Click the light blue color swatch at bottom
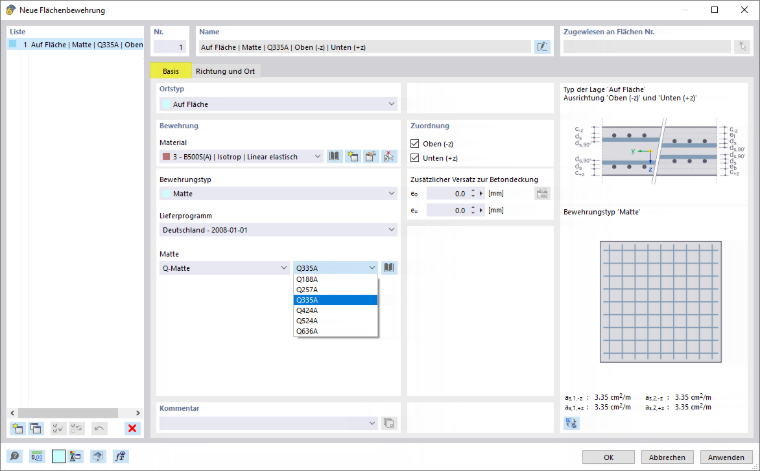The height and width of the screenshot is (471, 760). click(59, 456)
